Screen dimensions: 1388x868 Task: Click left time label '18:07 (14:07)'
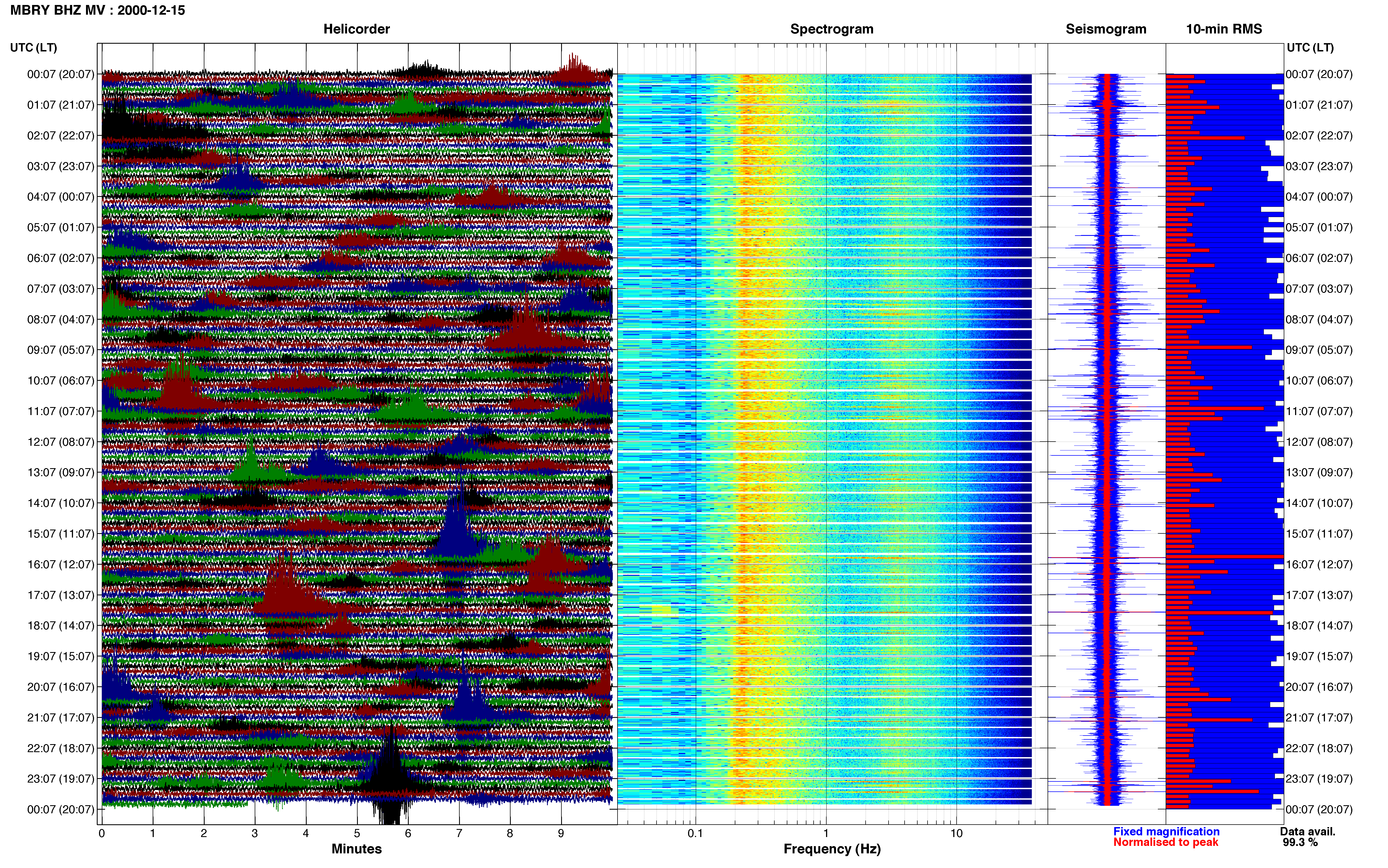pos(61,625)
